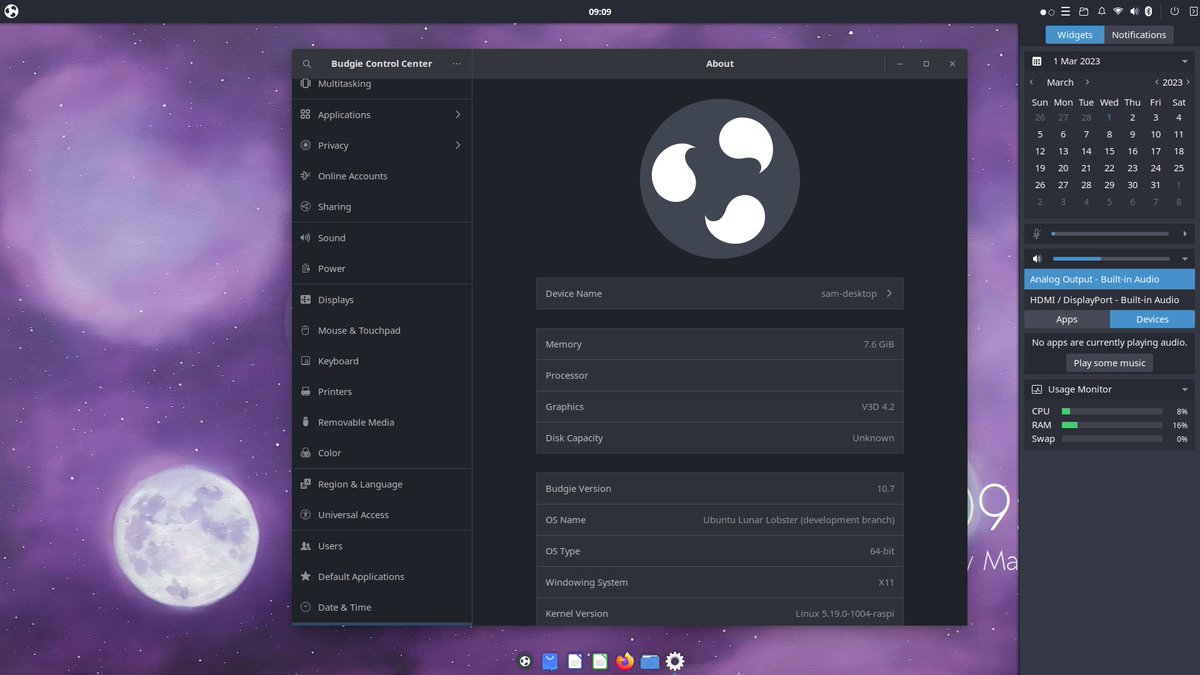Open the Wi-Fi network indicator

(1118, 11)
